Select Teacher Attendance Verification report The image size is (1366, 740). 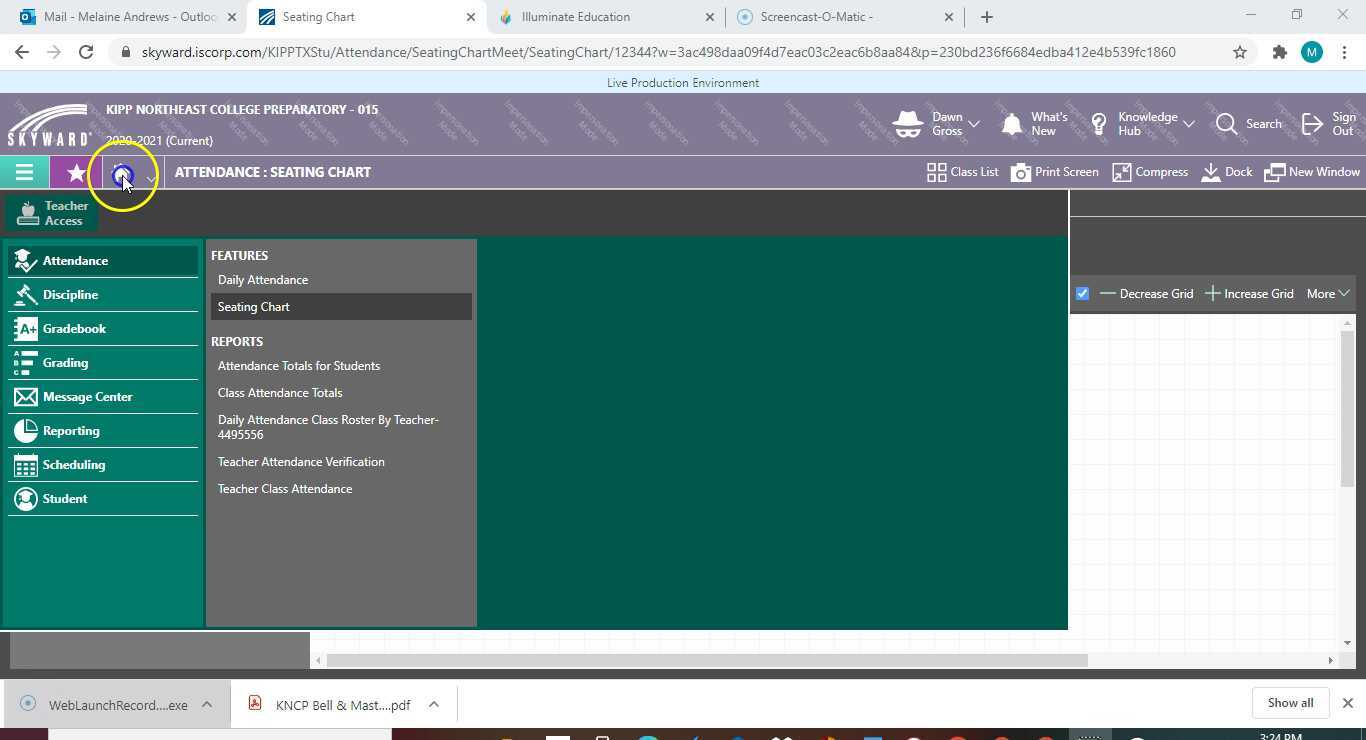[x=301, y=461]
